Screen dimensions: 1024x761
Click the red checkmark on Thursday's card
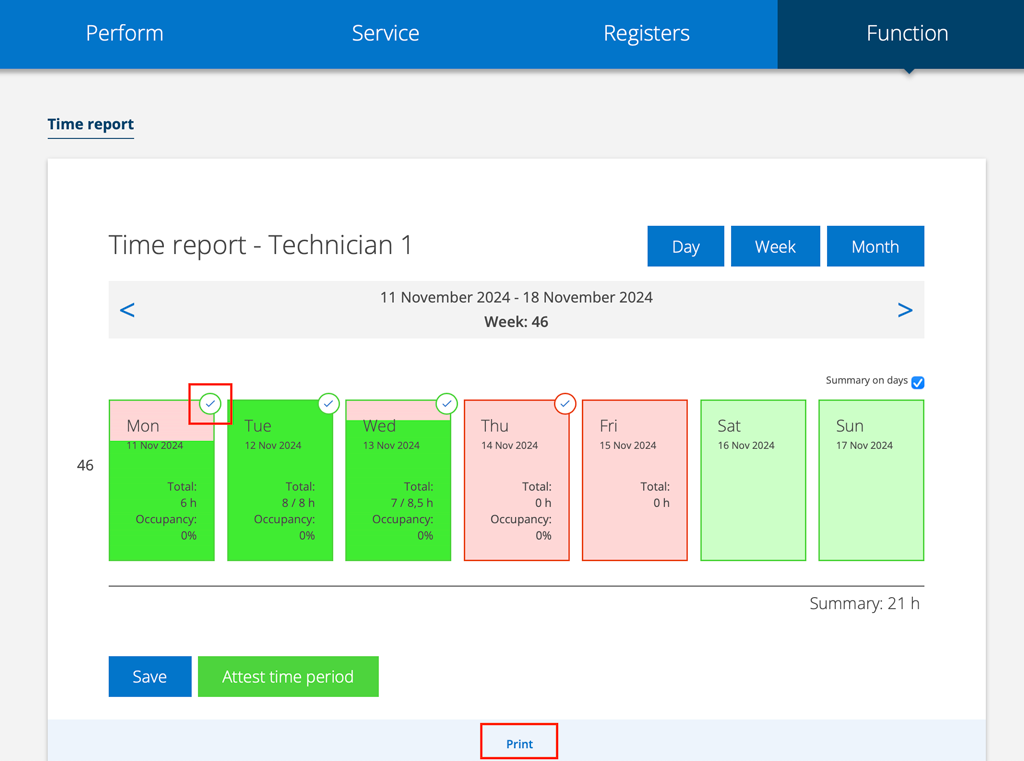(x=565, y=404)
